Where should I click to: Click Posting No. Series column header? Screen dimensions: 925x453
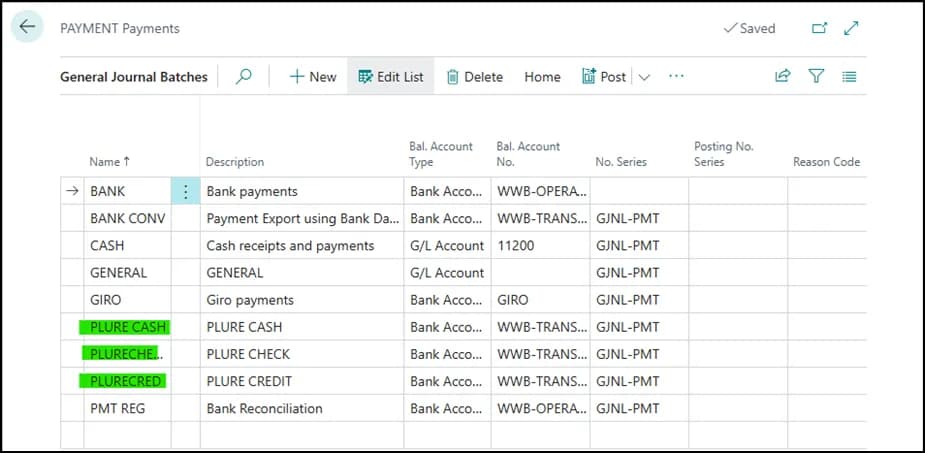click(x=724, y=154)
